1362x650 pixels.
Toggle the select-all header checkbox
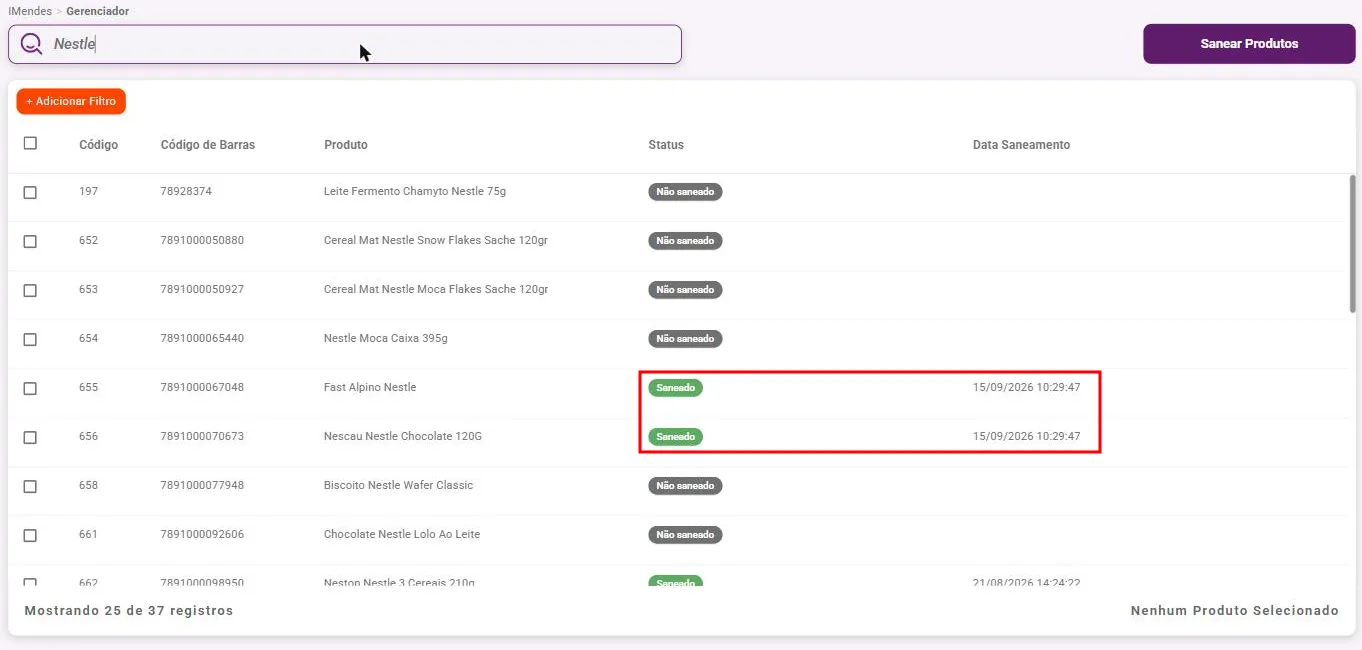(x=30, y=143)
